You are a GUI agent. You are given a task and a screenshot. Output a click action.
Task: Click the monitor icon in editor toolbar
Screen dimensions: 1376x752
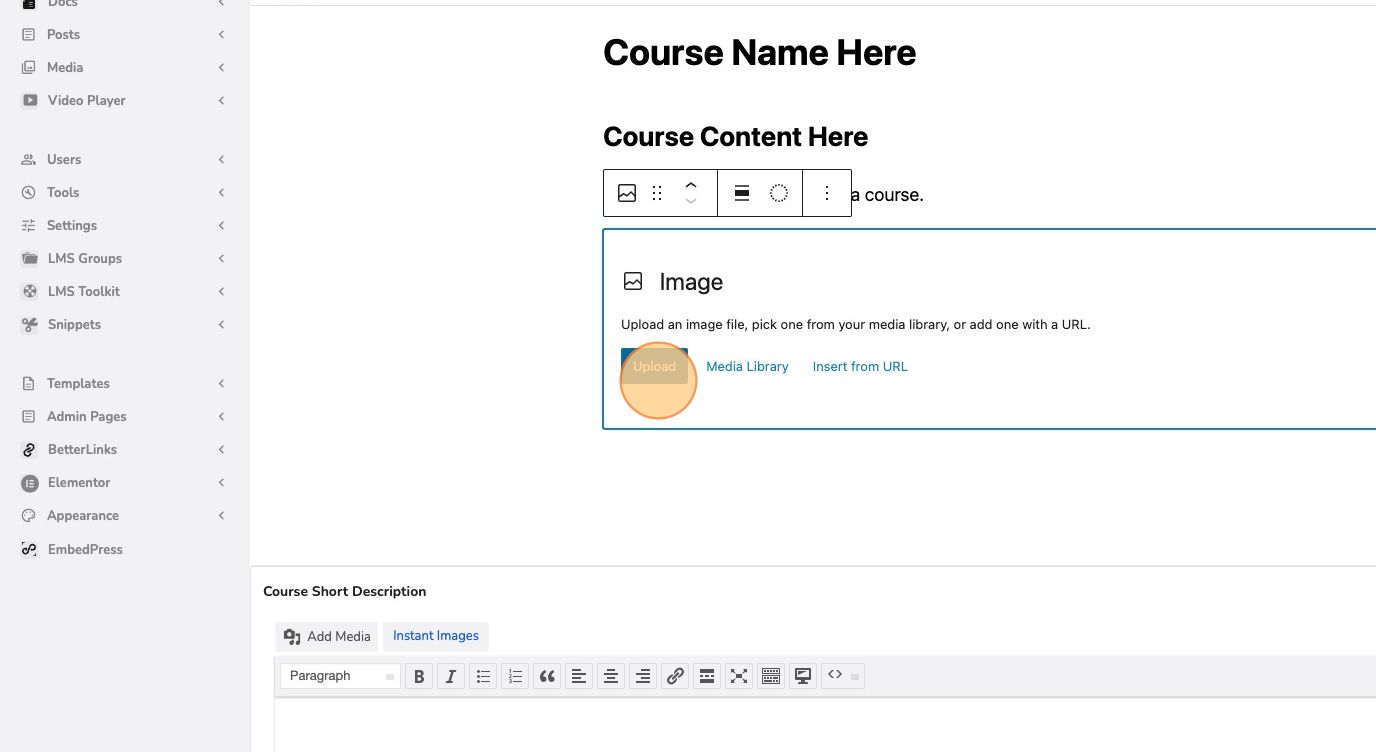pos(803,677)
